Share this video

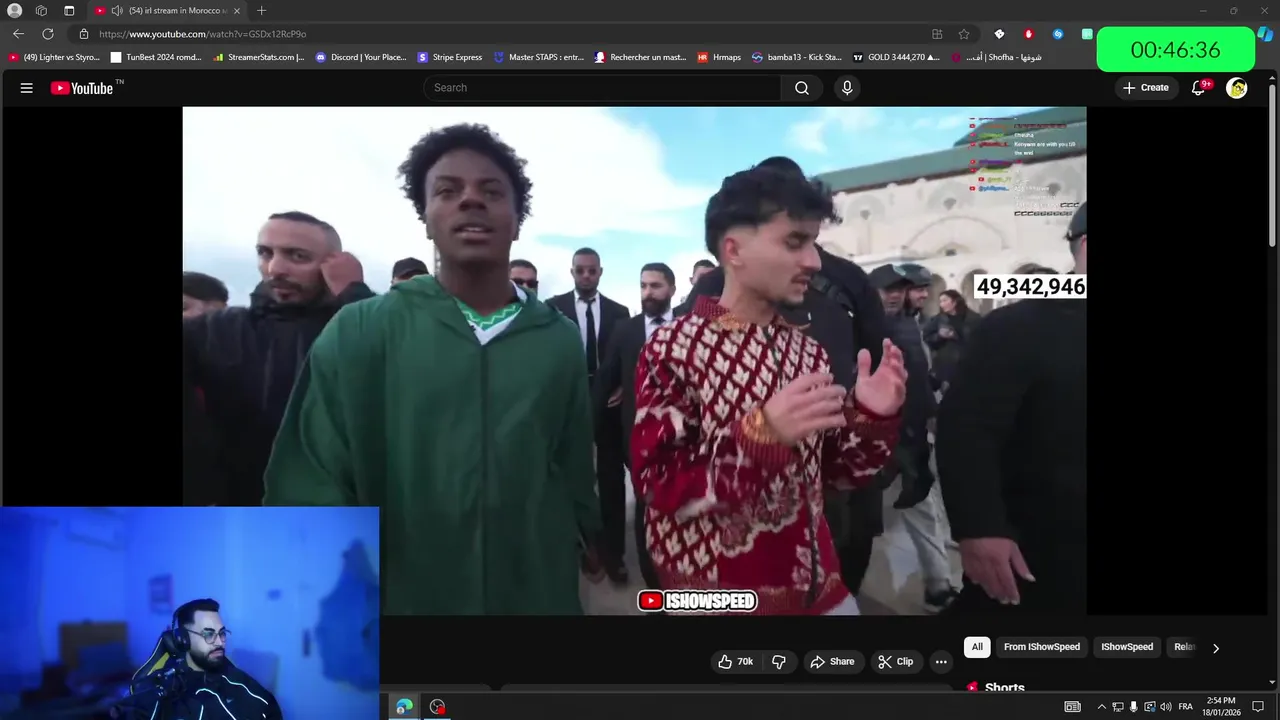833,662
